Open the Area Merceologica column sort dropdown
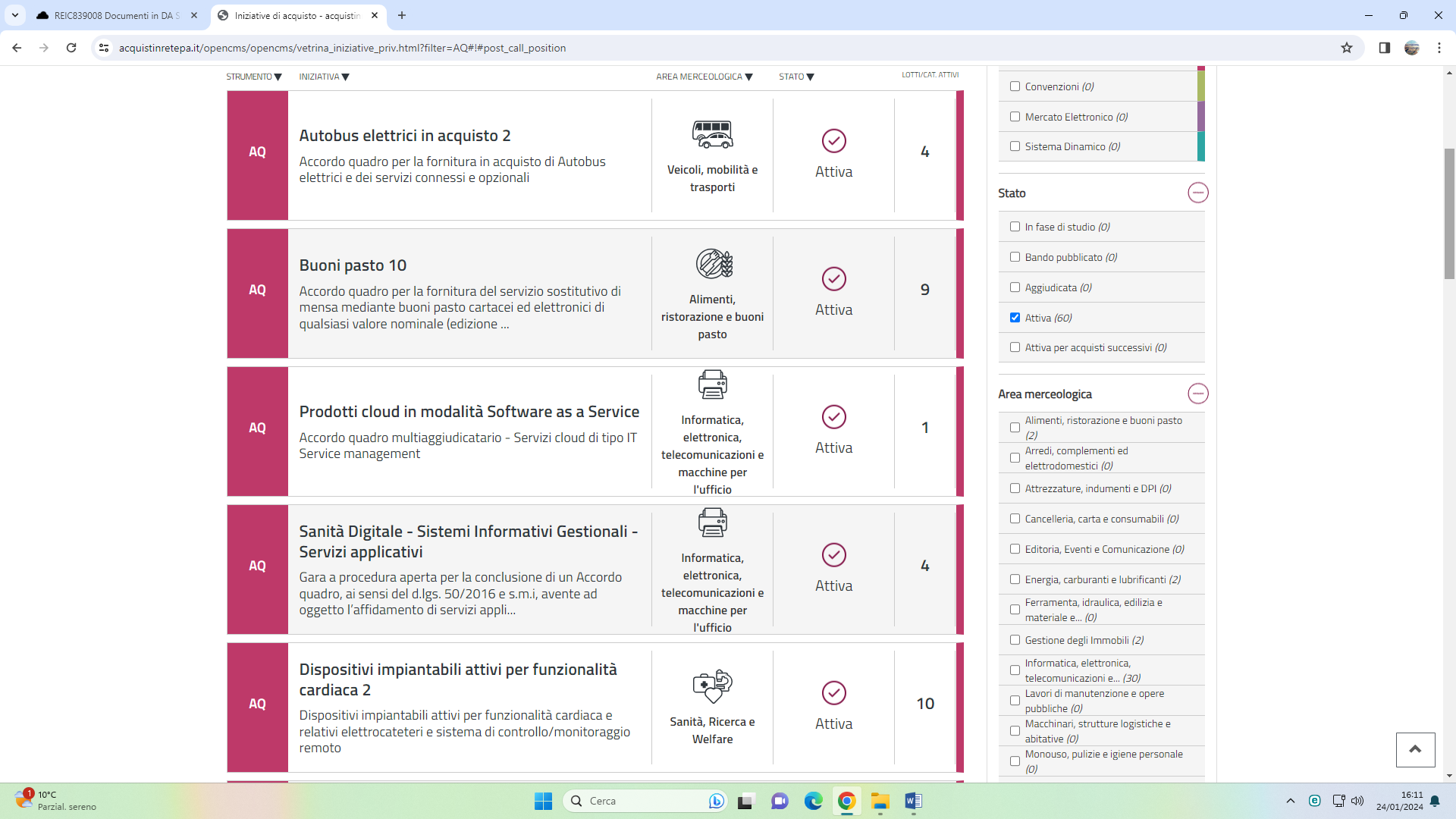 [704, 77]
